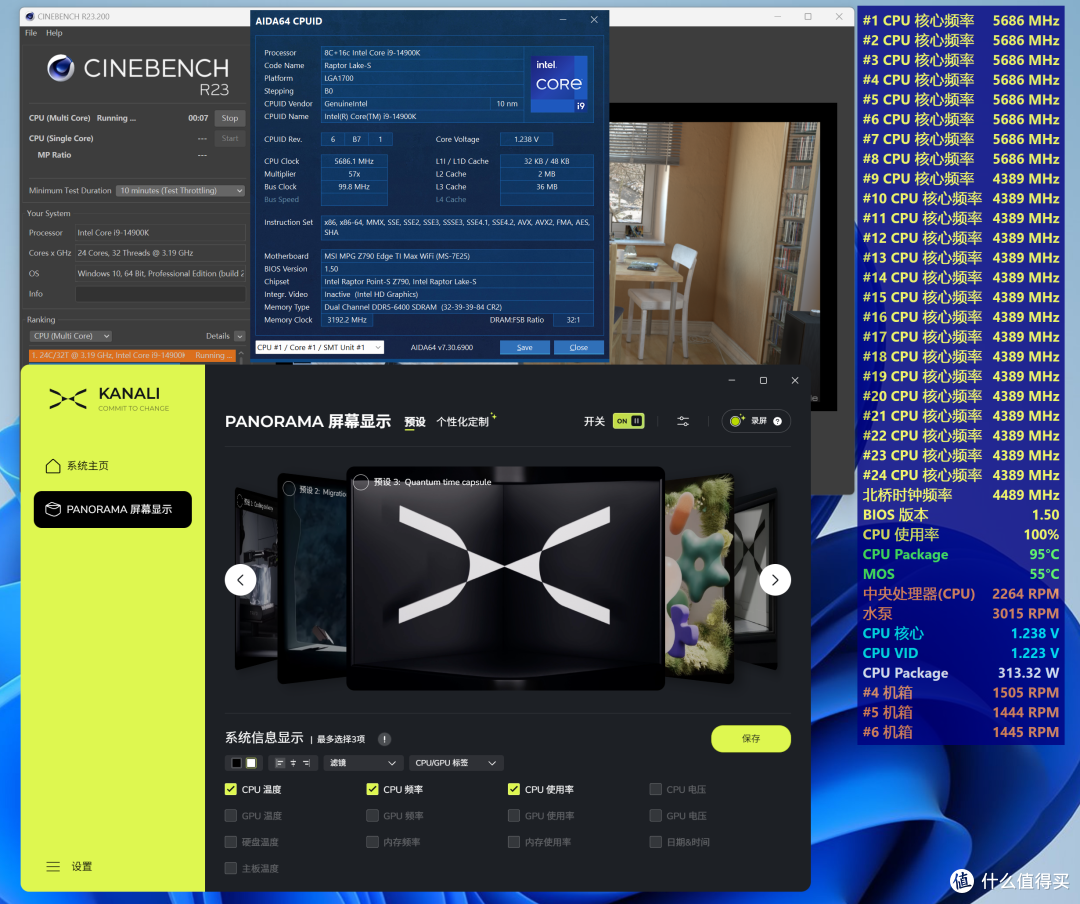Check the GPU 温度 checkbox
1080x904 pixels.
231,815
